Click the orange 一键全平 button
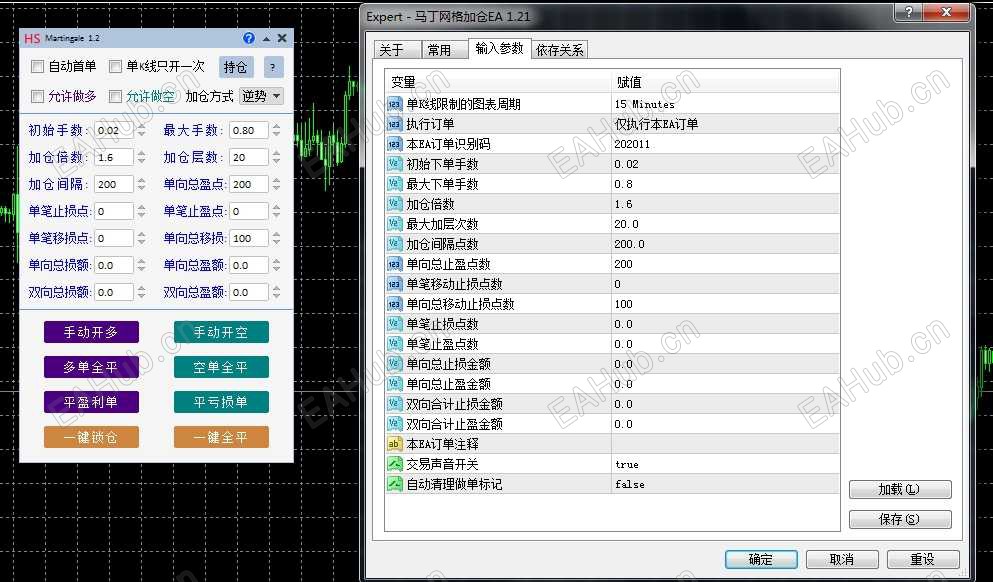 point(221,437)
